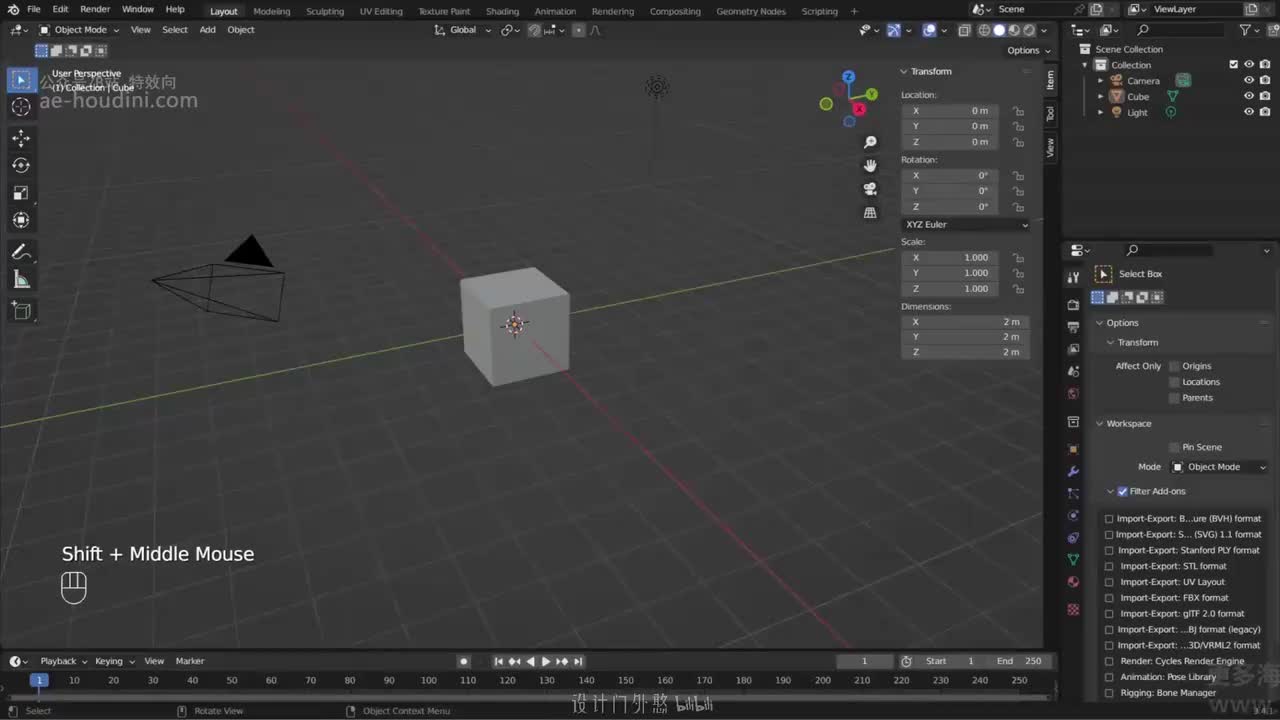Select the Measure tool

tap(21, 280)
